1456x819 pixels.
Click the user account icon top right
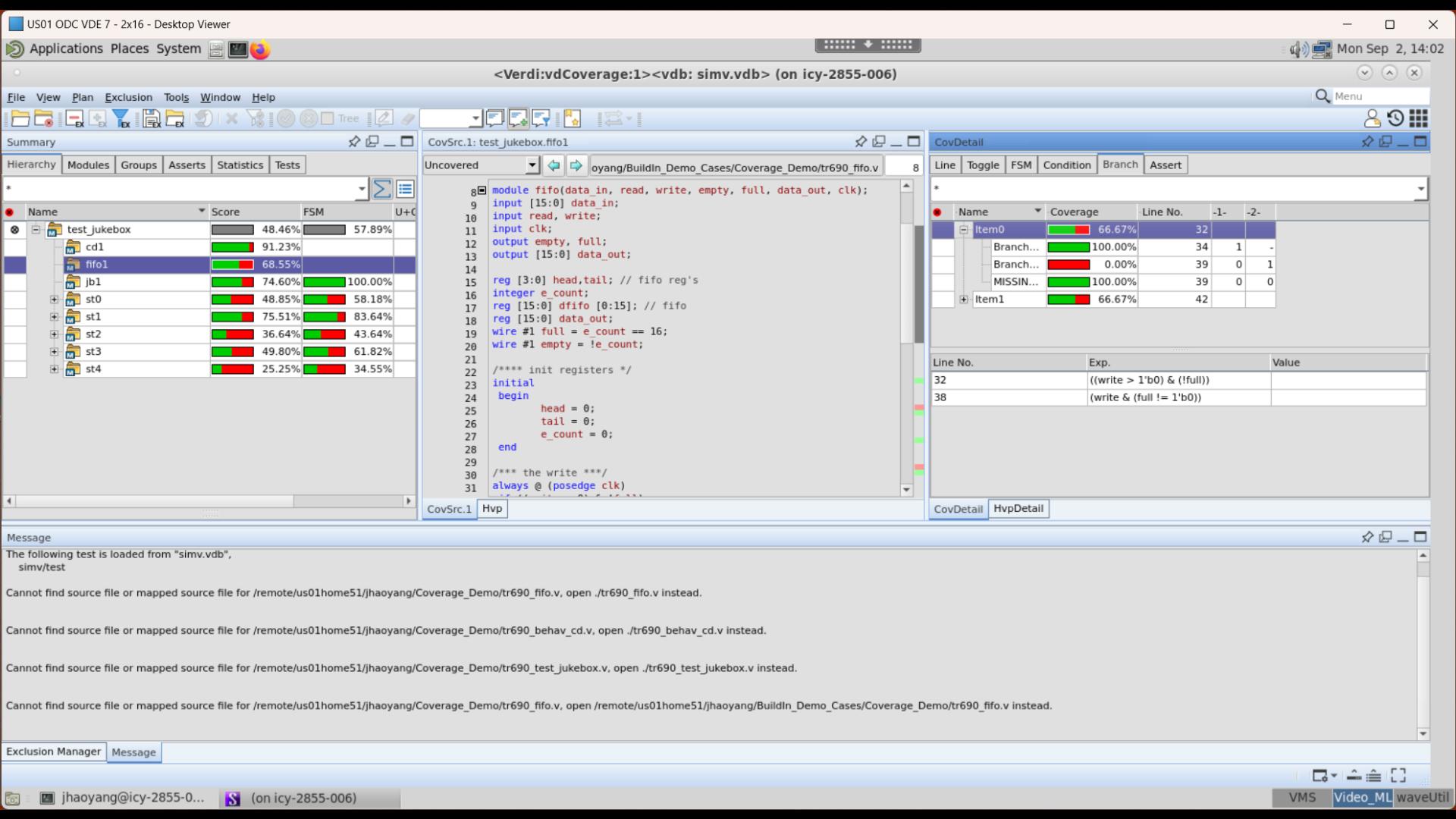coord(1372,118)
